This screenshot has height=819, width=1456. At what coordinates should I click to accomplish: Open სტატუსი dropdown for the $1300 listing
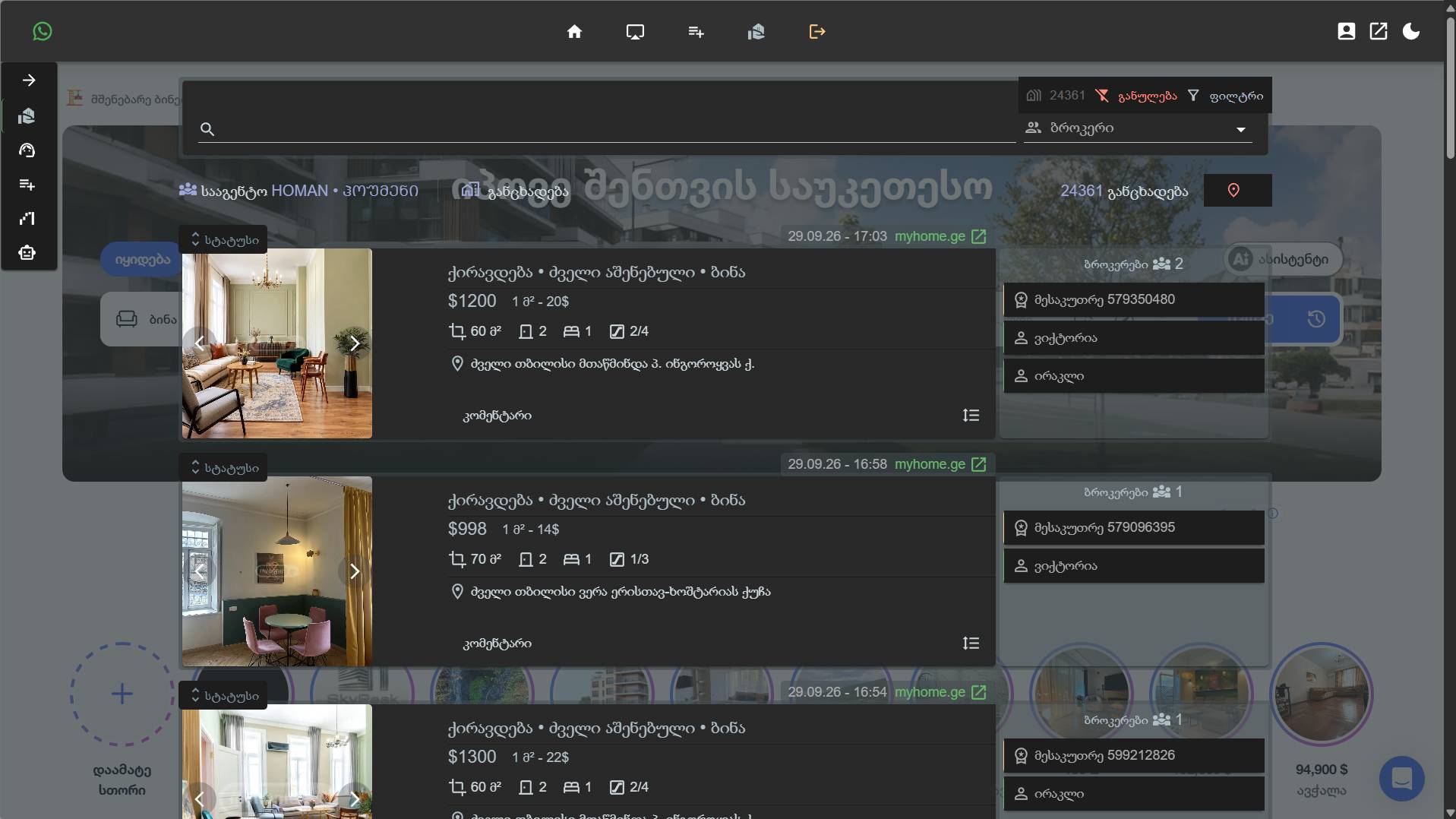223,696
